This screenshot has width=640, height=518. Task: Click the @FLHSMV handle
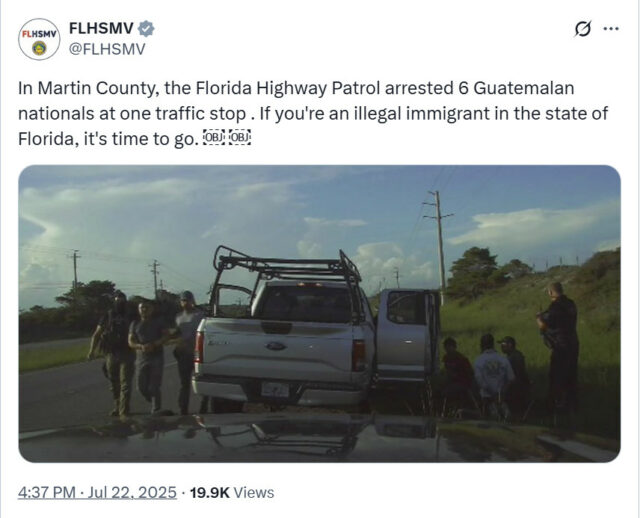coord(107,49)
